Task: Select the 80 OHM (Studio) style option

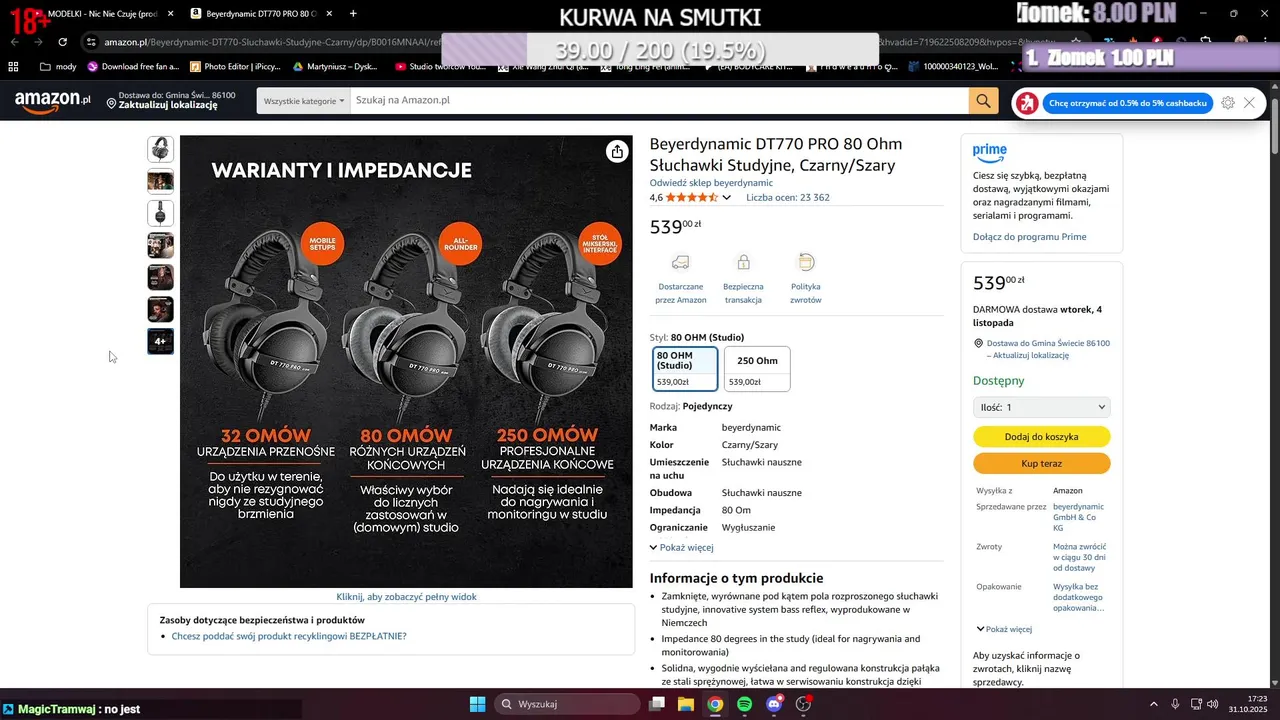Action: pos(685,368)
